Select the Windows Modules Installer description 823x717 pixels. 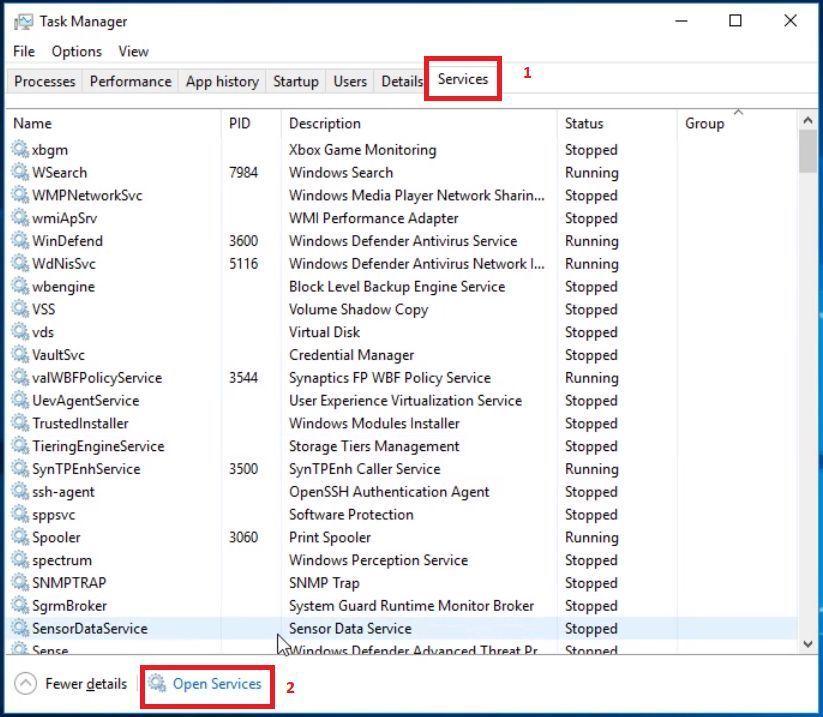[x=374, y=423]
